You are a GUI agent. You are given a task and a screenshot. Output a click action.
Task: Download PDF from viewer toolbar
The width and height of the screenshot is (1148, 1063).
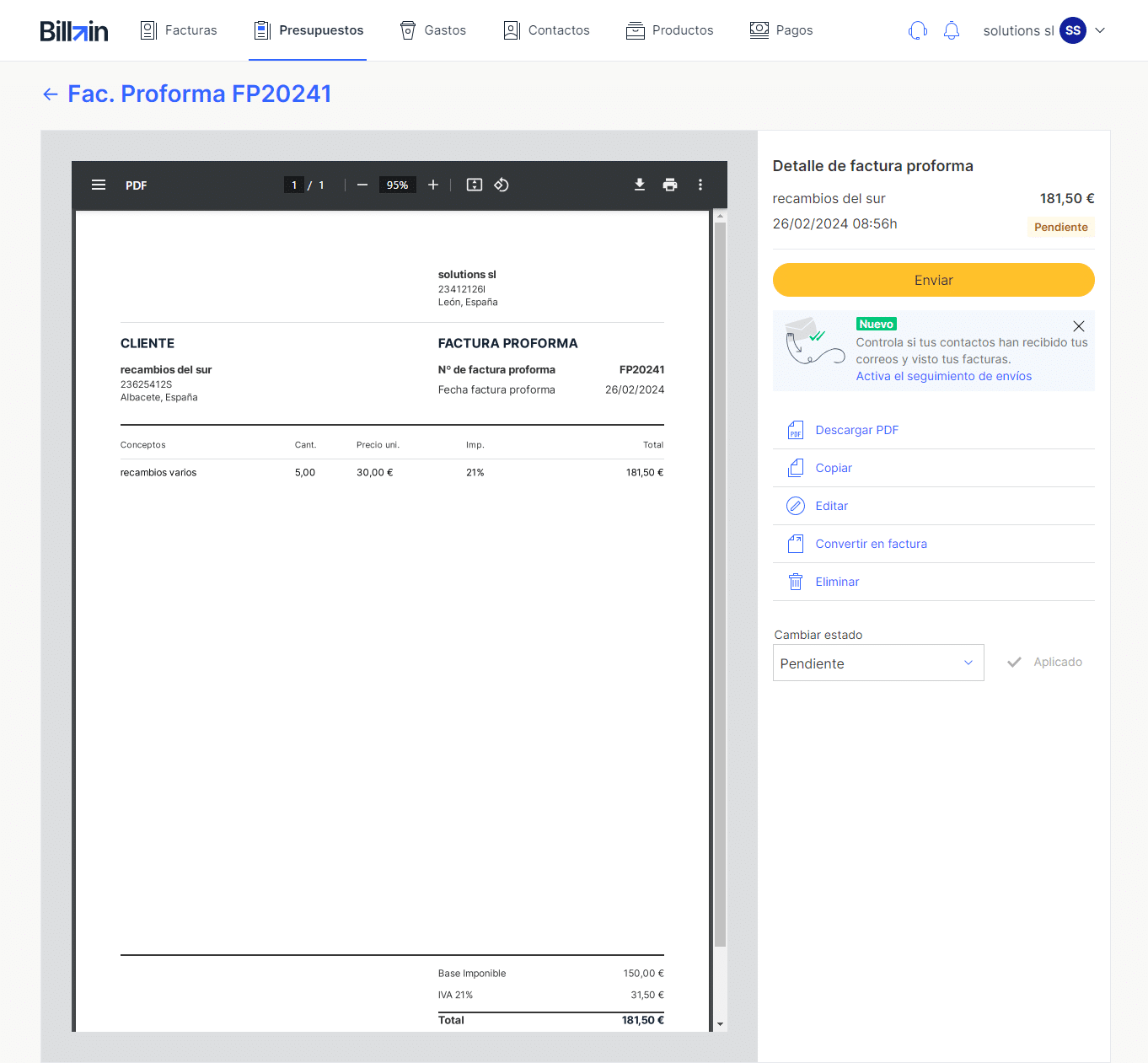[x=640, y=185]
